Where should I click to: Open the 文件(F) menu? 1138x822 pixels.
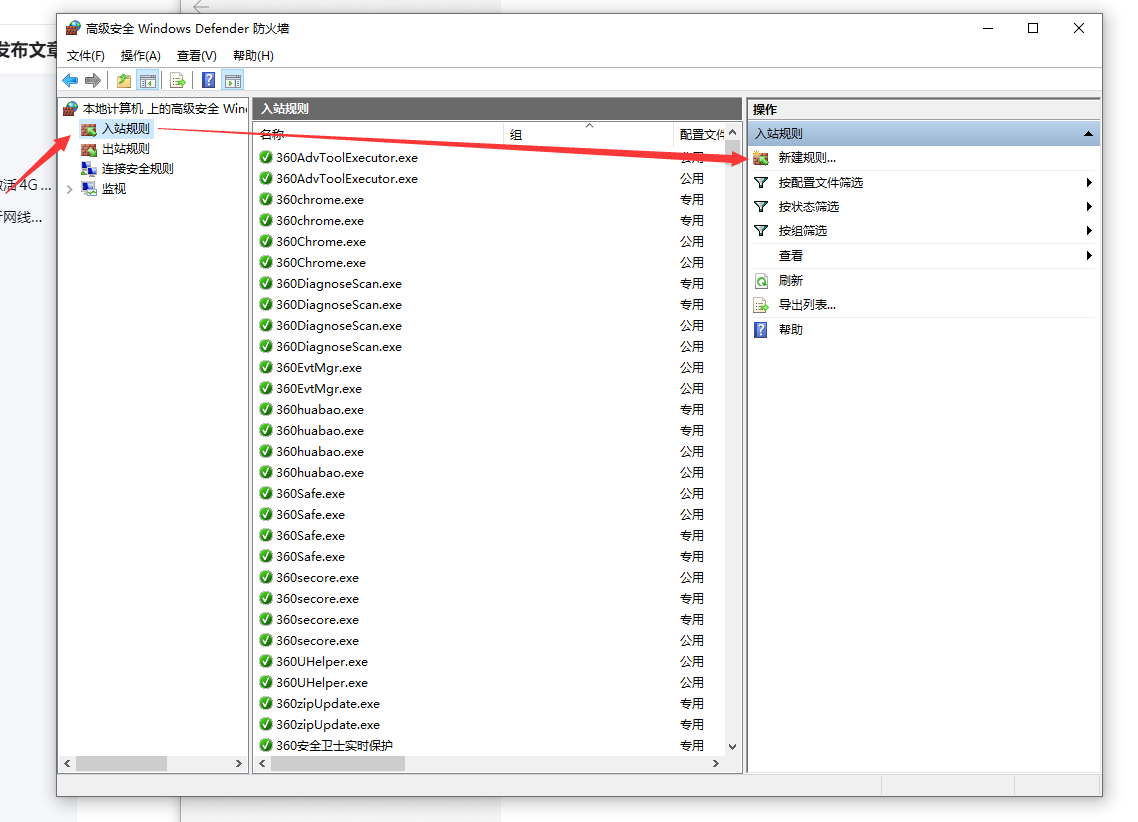(86, 56)
